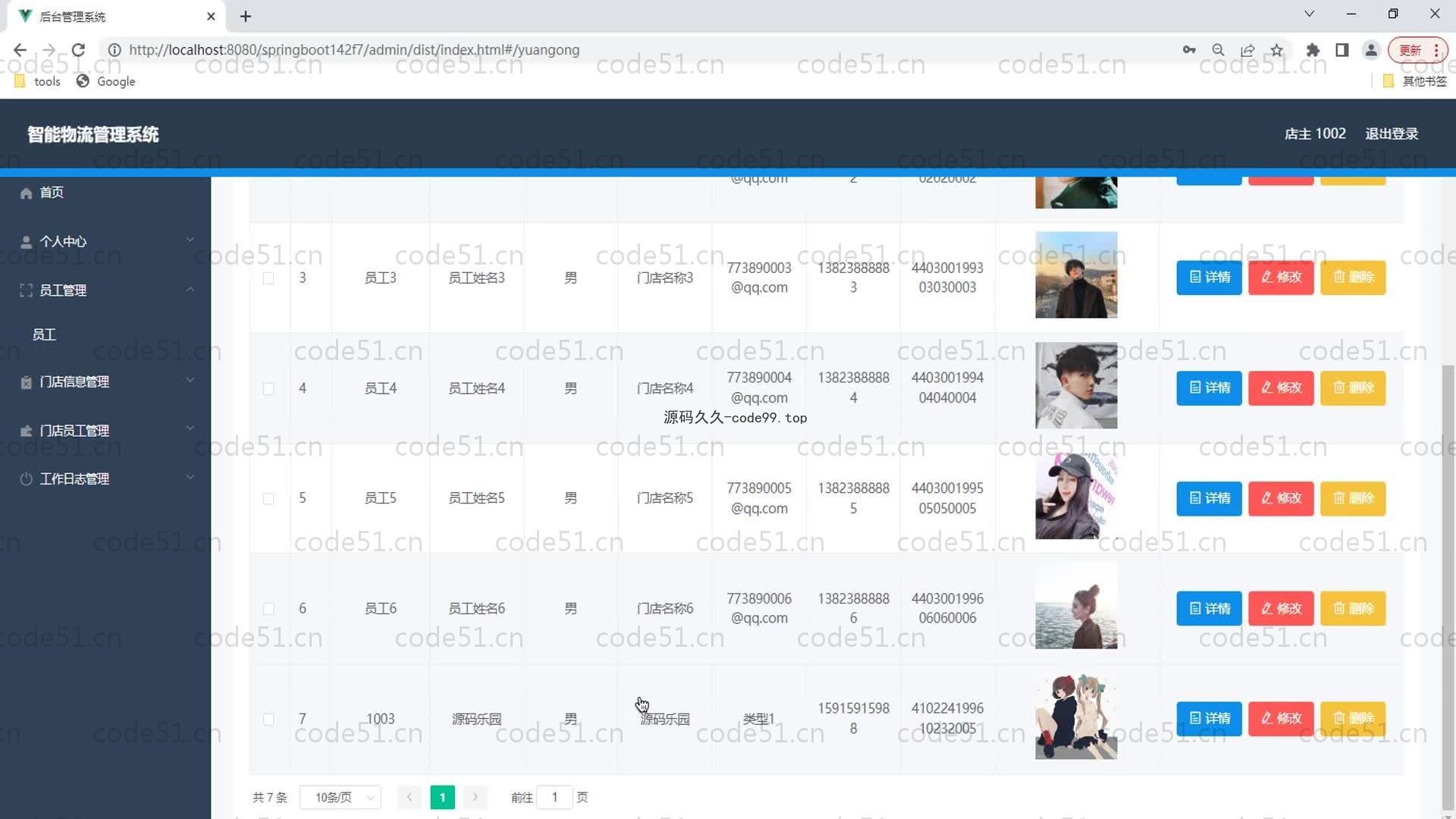The height and width of the screenshot is (819, 1456).
Task: Open 详情 for 员工5
Action: [1209, 498]
